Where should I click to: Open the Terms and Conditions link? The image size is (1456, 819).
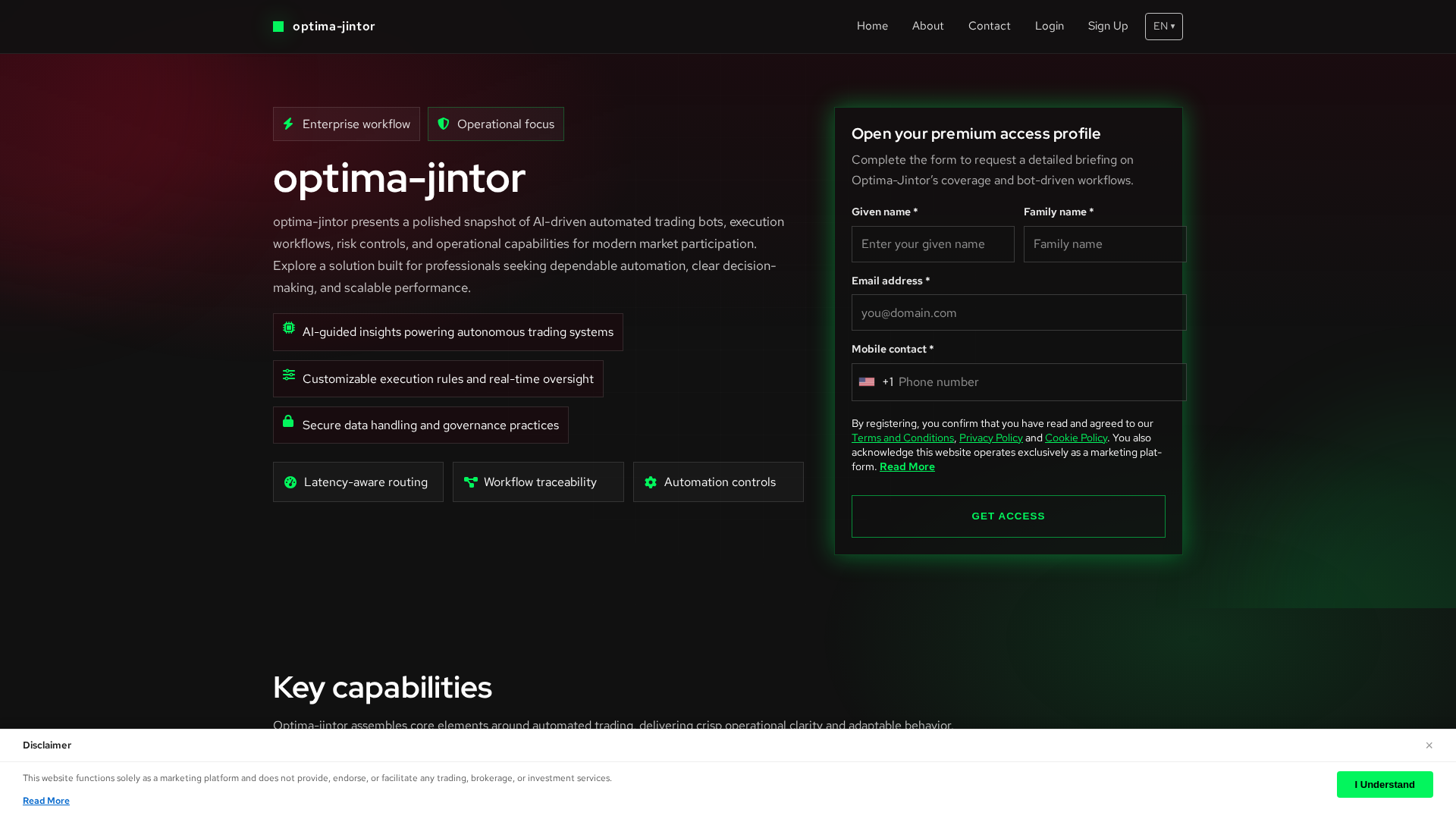coord(902,438)
